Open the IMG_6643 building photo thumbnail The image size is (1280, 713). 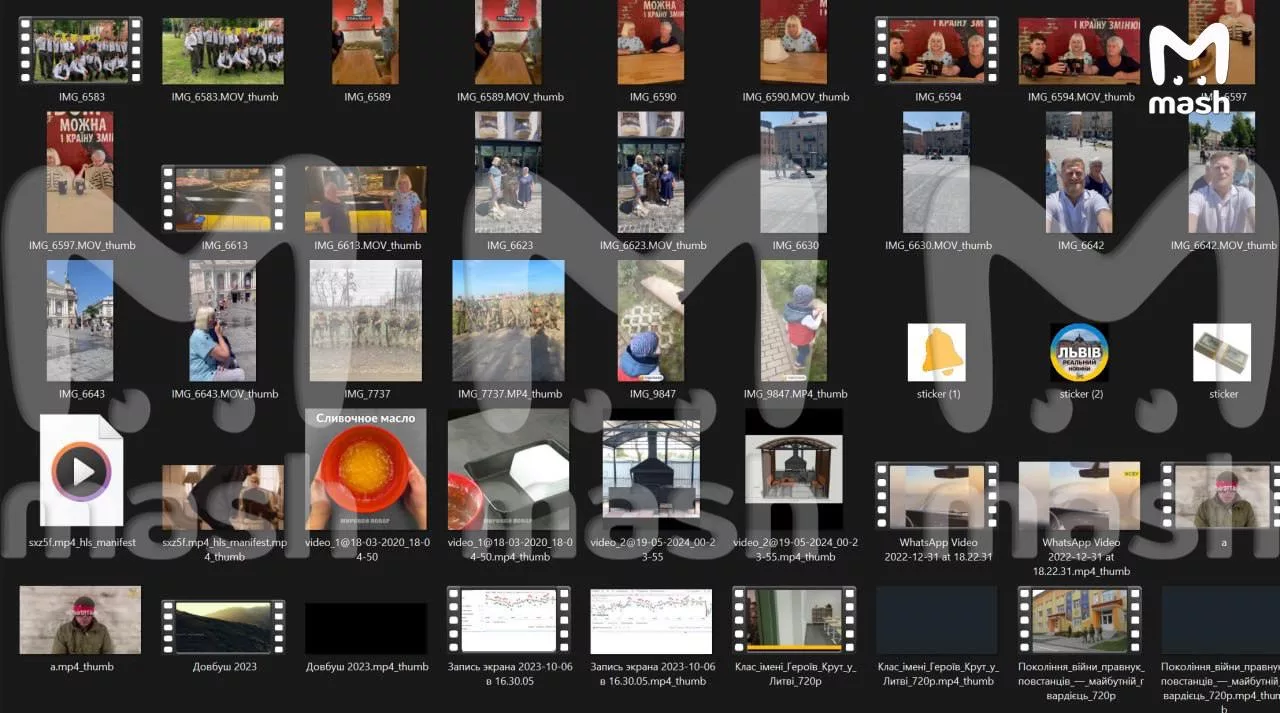point(81,321)
